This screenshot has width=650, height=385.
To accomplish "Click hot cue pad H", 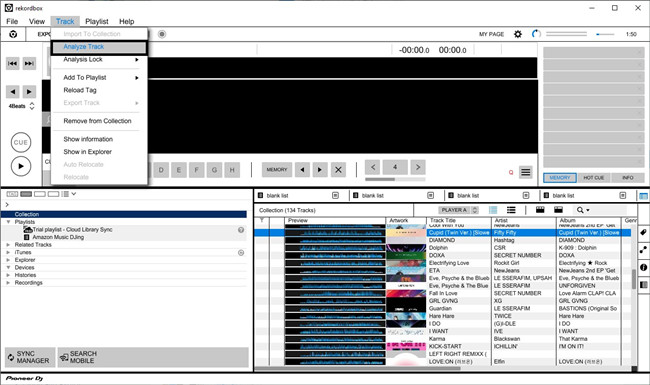I will 232,170.
